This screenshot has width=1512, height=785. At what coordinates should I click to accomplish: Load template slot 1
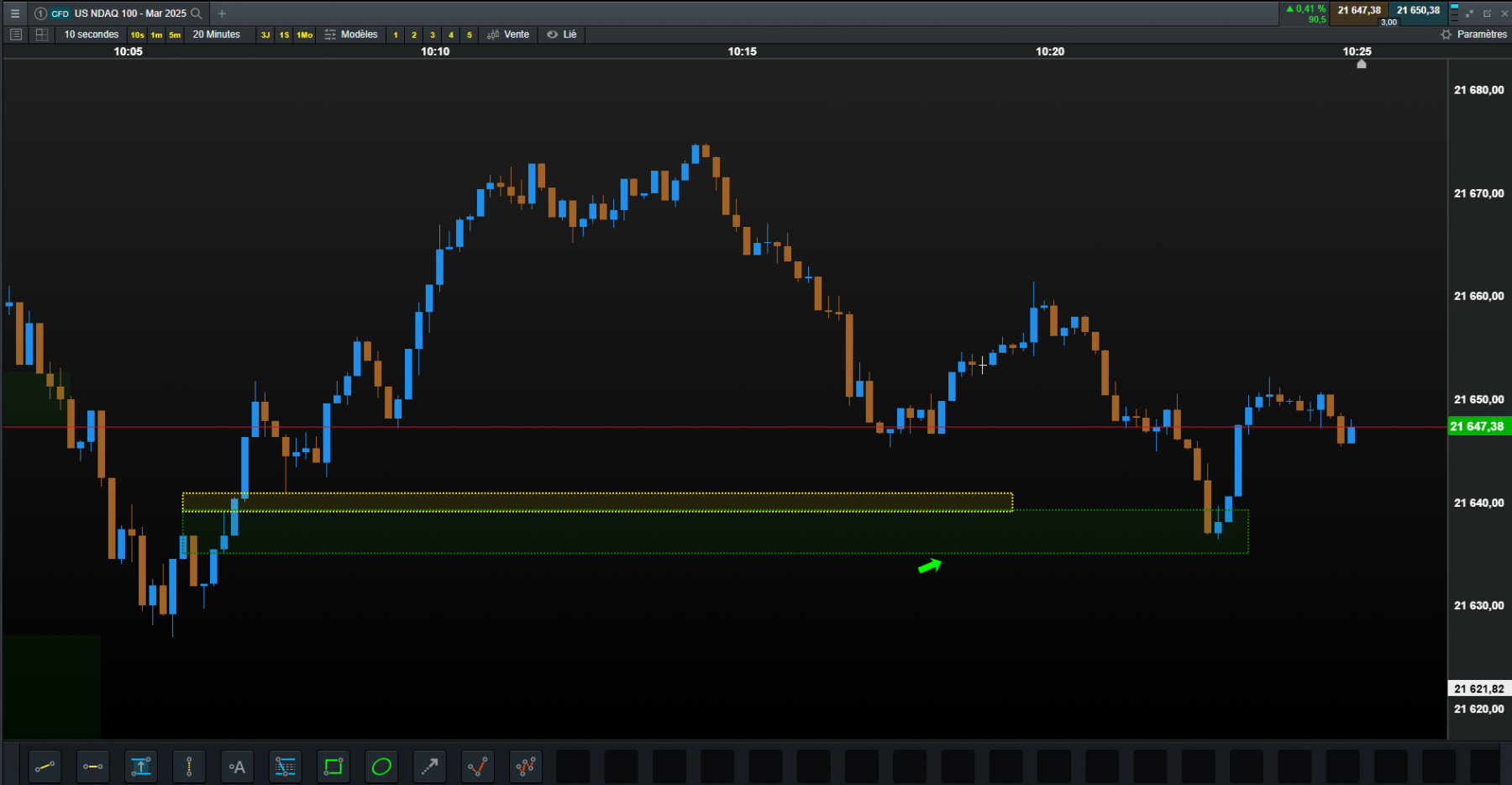tap(396, 34)
